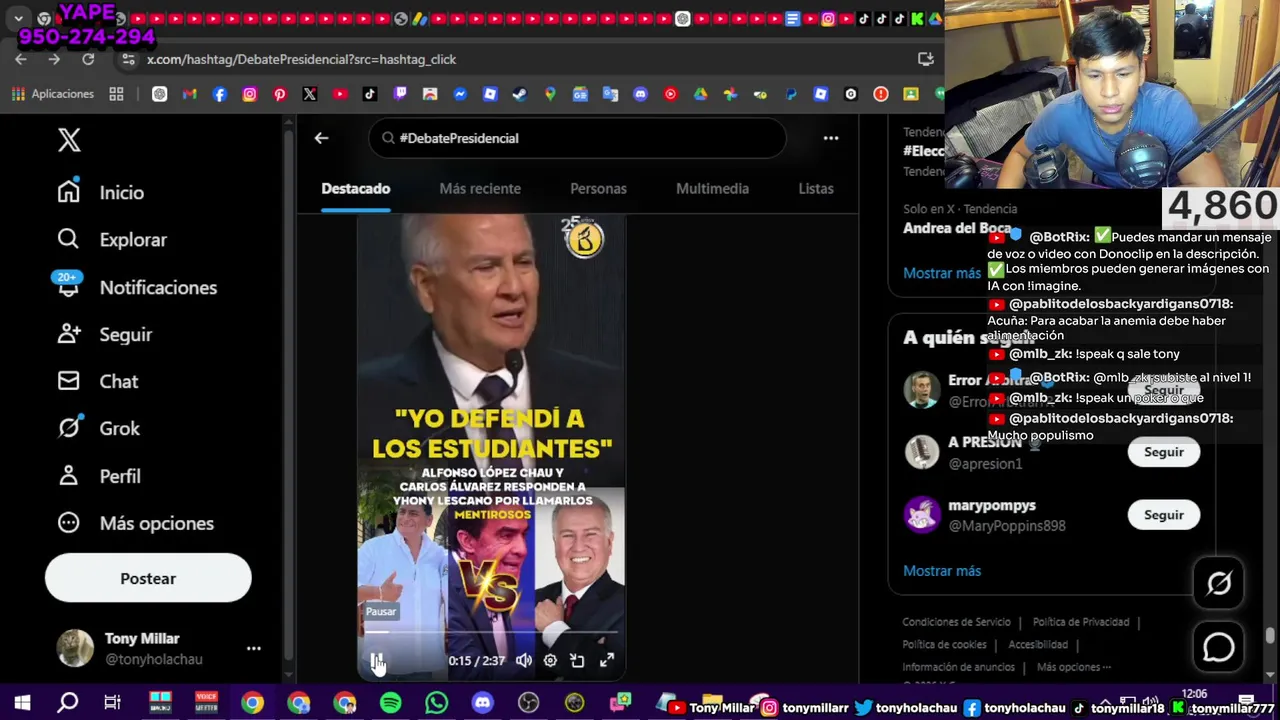Open WhatsApp from the taskbar
Screen dimensions: 1280x720
(437, 703)
